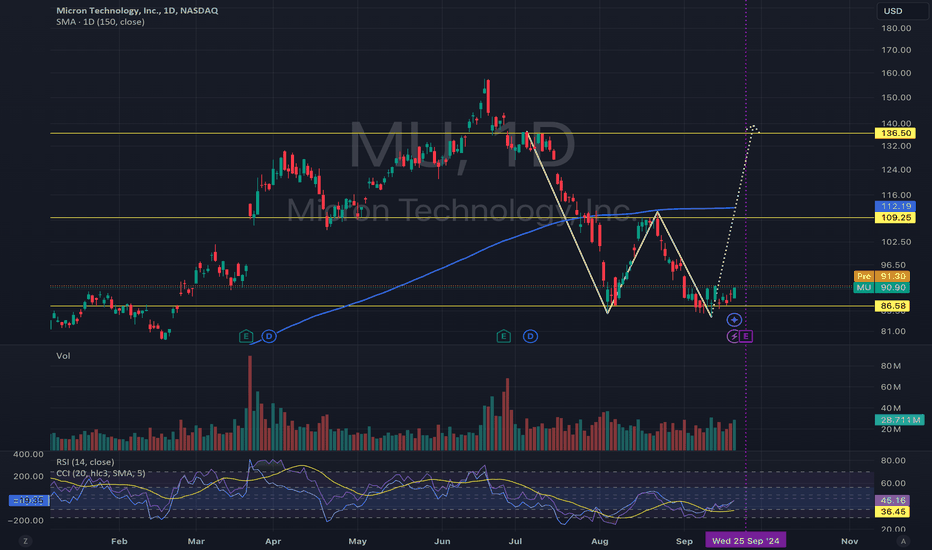Click the May label on time axis
This screenshot has width=932, height=550.
[x=357, y=541]
